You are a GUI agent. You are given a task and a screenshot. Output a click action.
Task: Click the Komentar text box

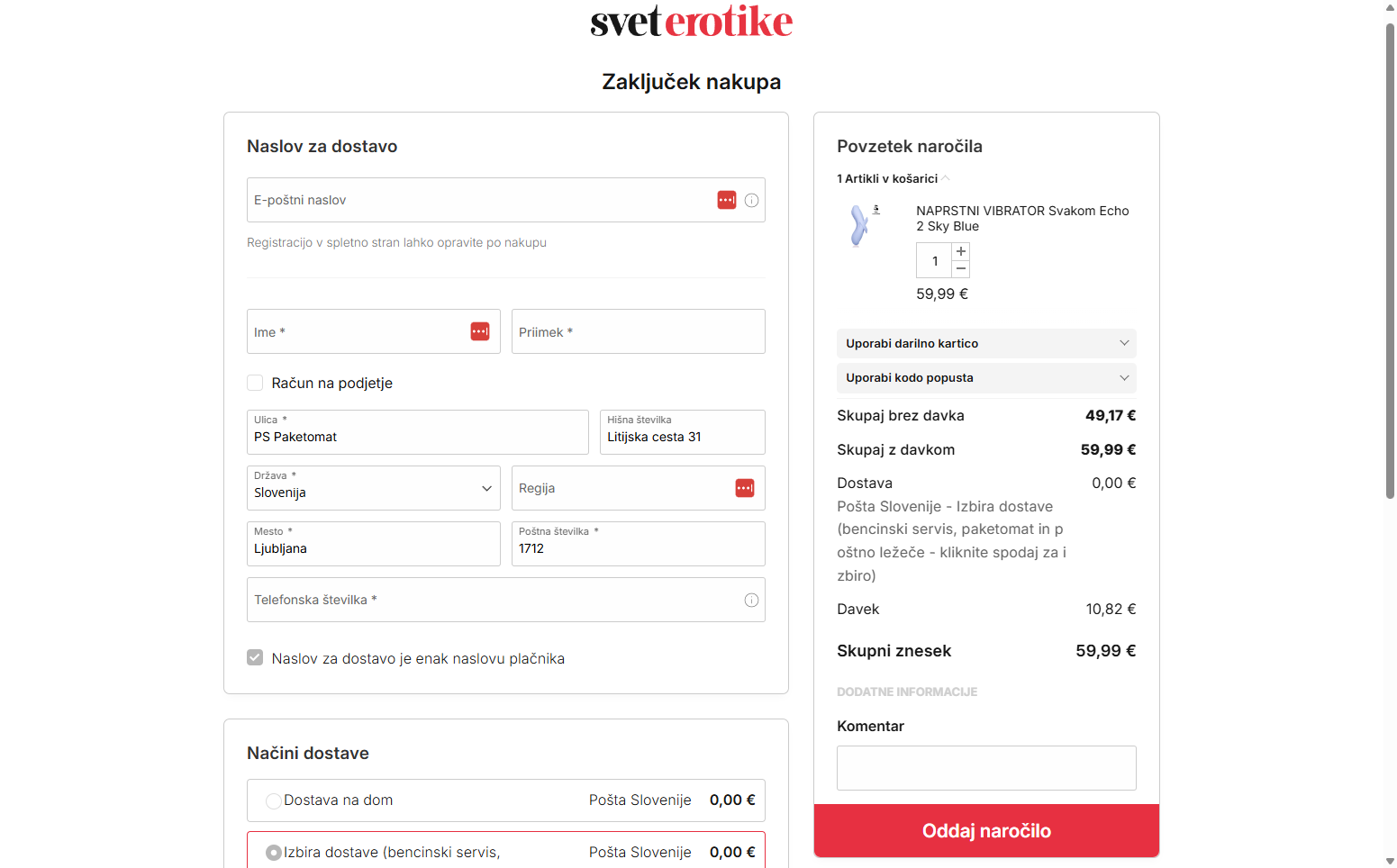pos(986,768)
